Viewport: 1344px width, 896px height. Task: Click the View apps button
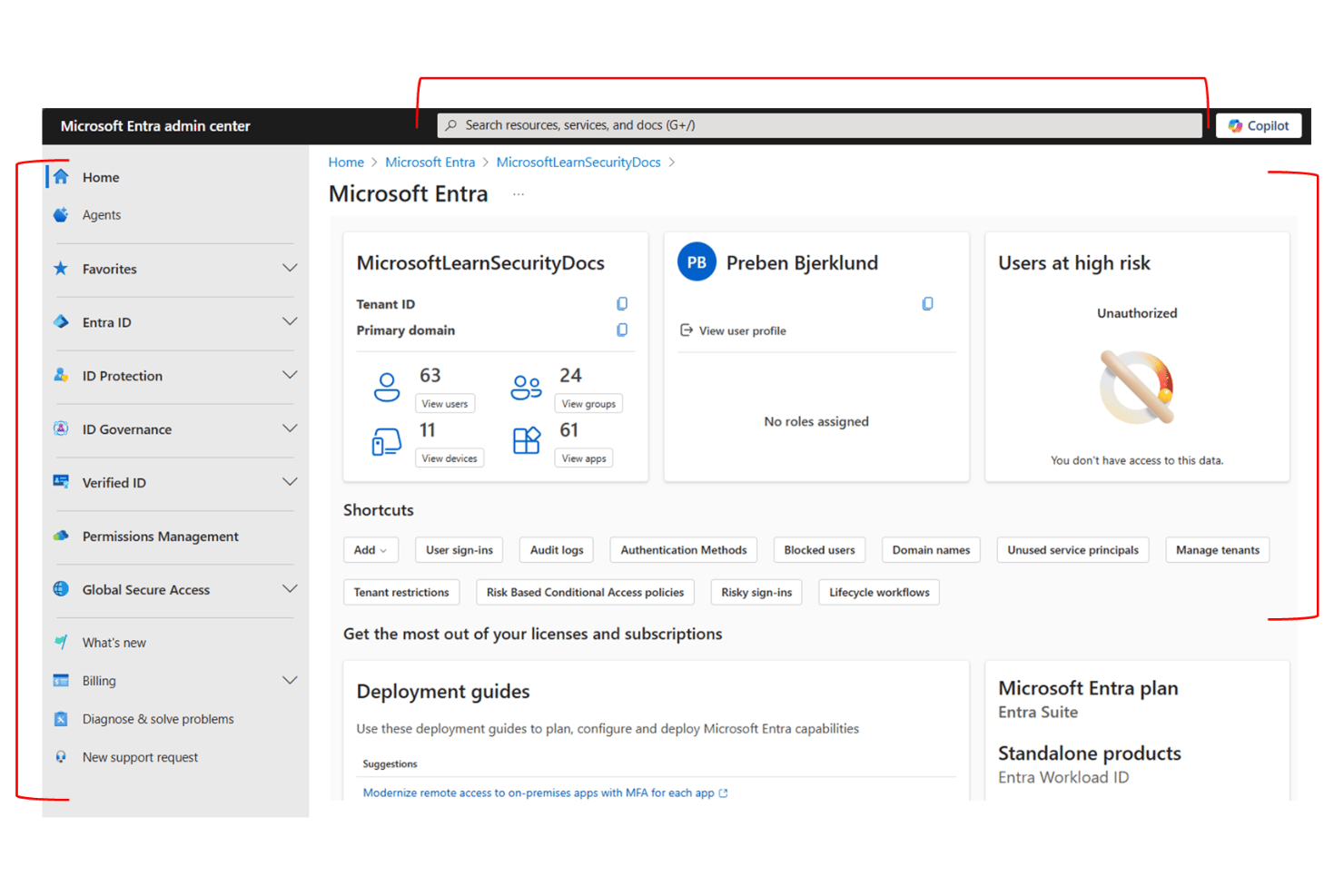point(584,458)
